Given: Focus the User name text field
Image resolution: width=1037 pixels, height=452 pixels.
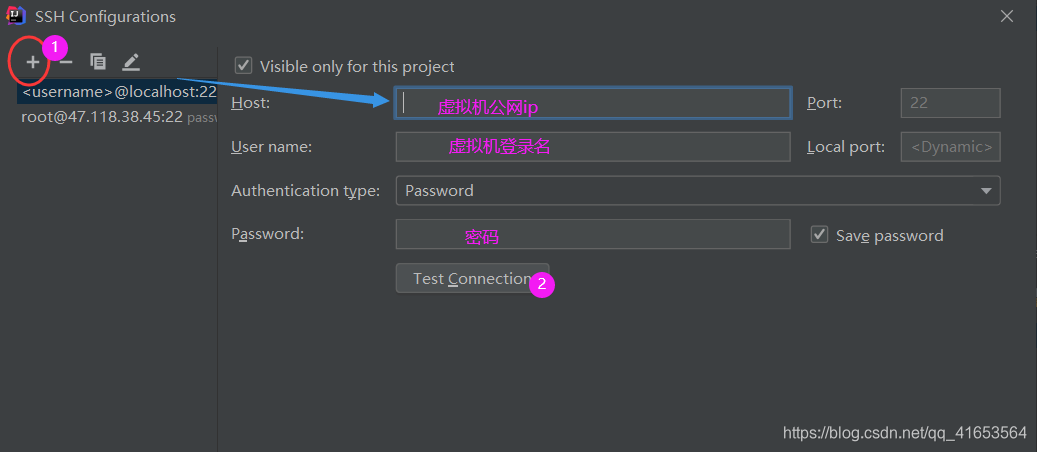Looking at the screenshot, I should [593, 147].
